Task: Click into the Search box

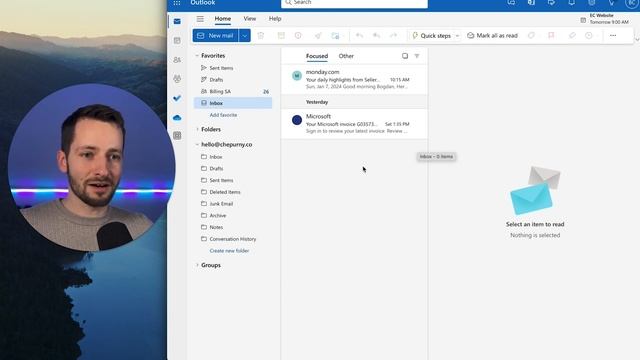Action: (354, 3)
